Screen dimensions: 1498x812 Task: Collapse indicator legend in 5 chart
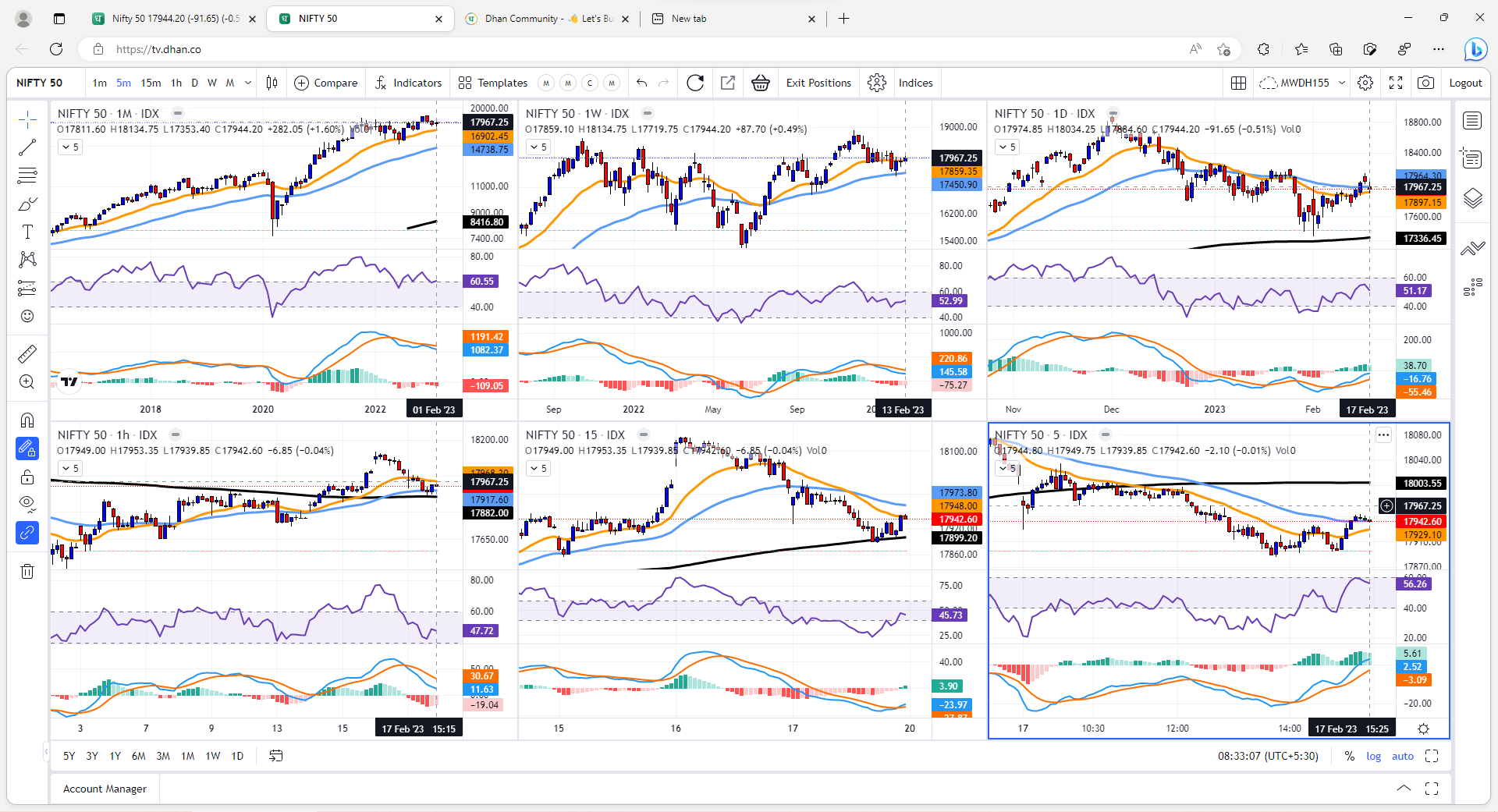point(1007,468)
